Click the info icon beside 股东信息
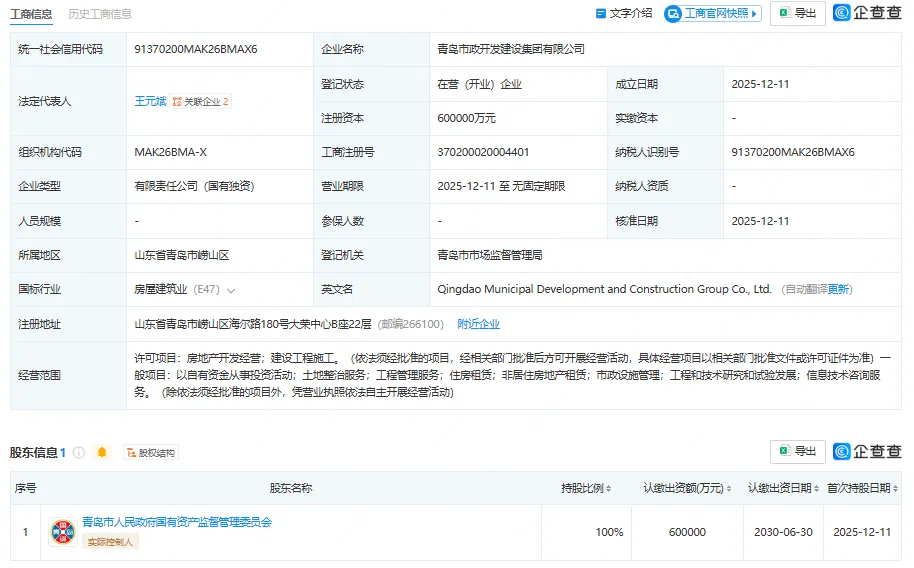The height and width of the screenshot is (568, 914). point(79,453)
